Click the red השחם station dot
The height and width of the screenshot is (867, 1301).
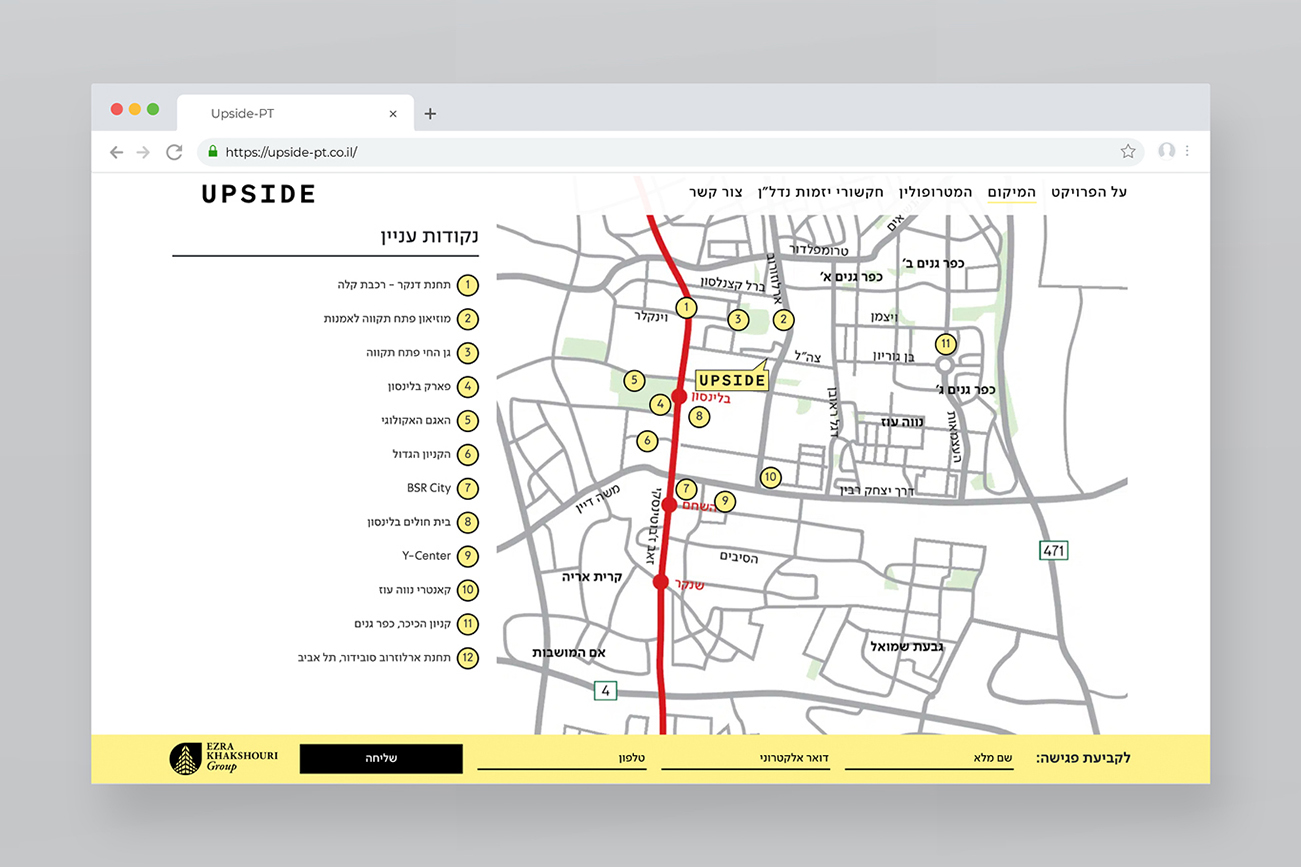(x=669, y=506)
